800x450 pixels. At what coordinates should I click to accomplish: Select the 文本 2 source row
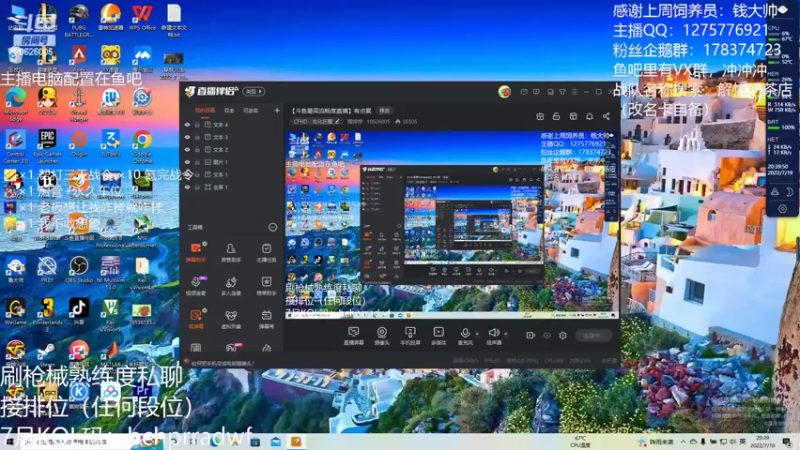tap(232, 149)
